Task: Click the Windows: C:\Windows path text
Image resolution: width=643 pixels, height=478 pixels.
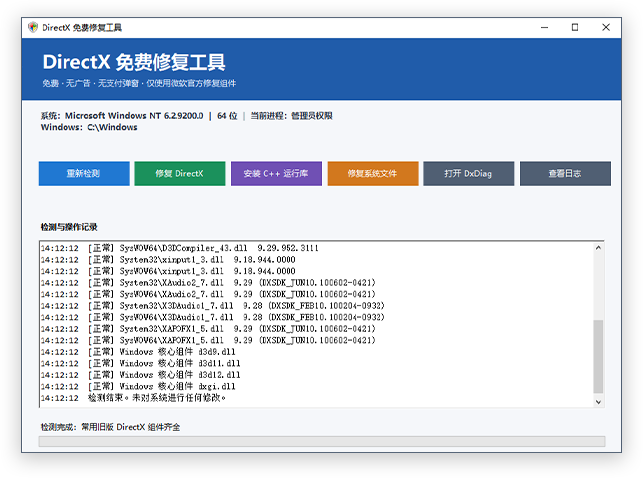Action: tap(89, 127)
